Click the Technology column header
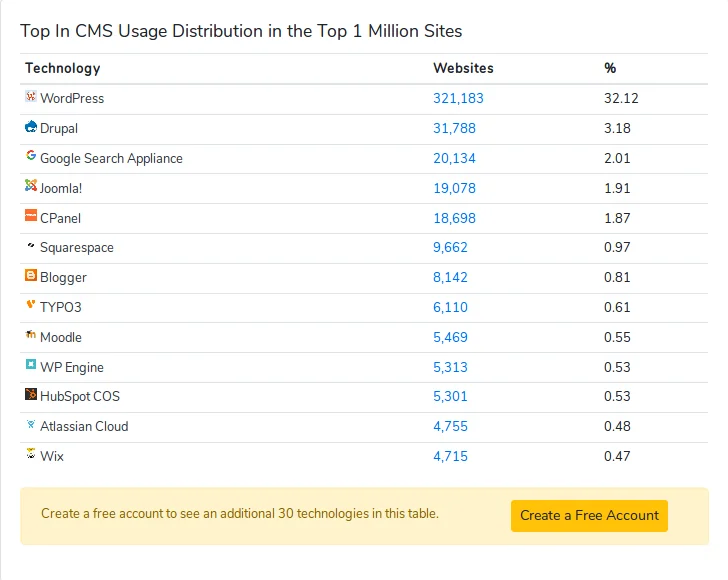 [x=63, y=68]
